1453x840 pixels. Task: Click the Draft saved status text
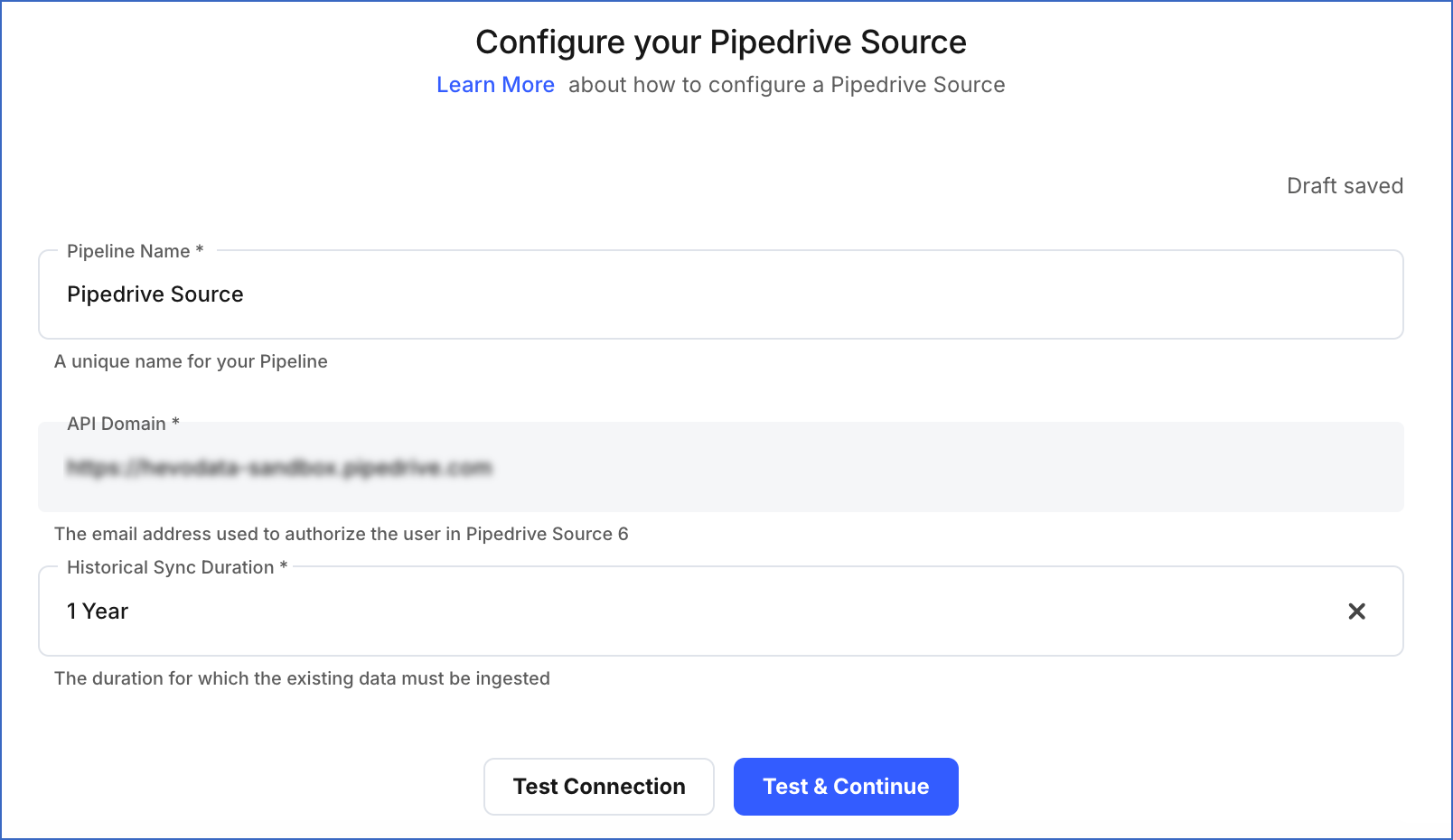click(1345, 186)
